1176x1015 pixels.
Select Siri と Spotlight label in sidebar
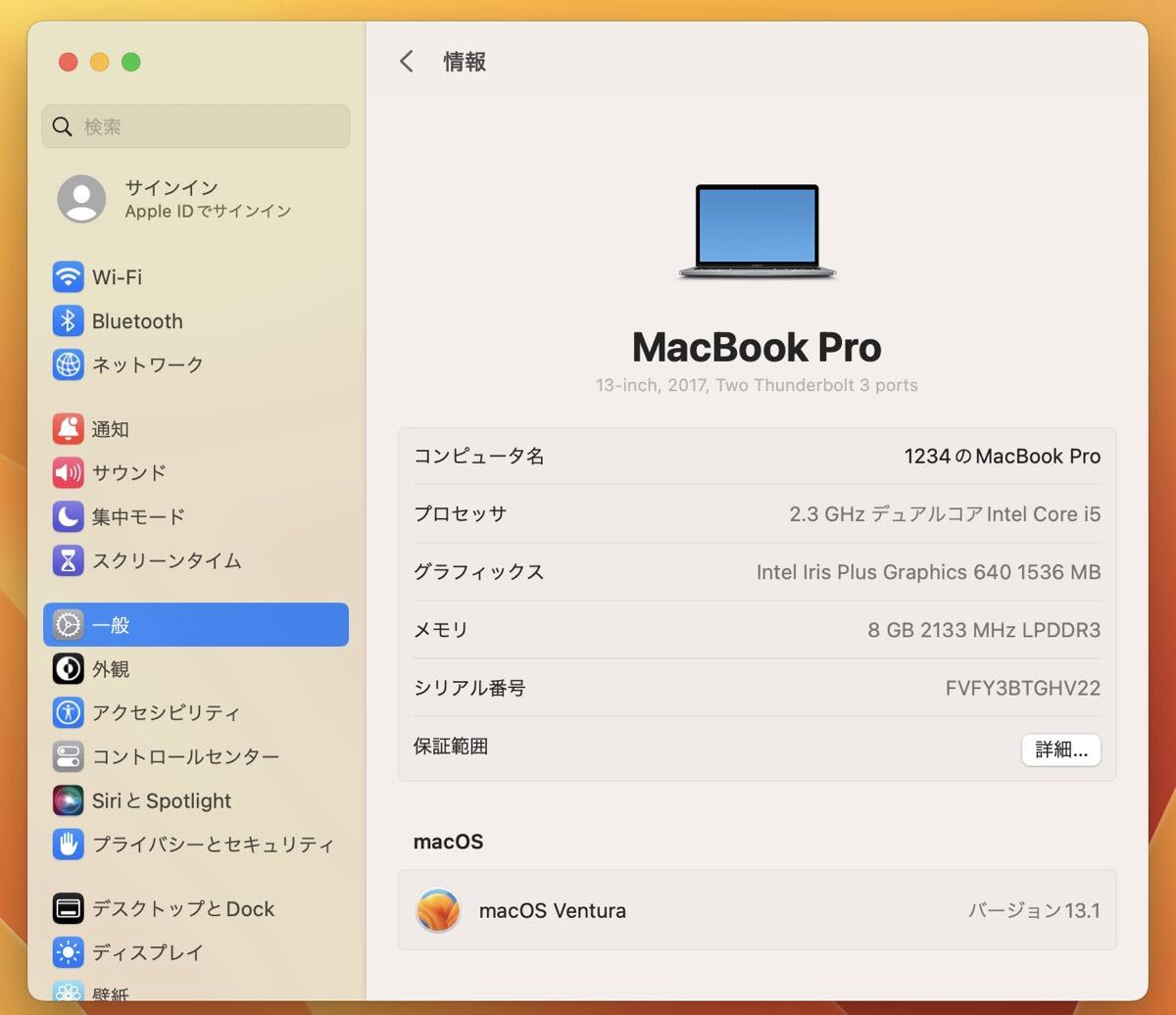pos(162,800)
